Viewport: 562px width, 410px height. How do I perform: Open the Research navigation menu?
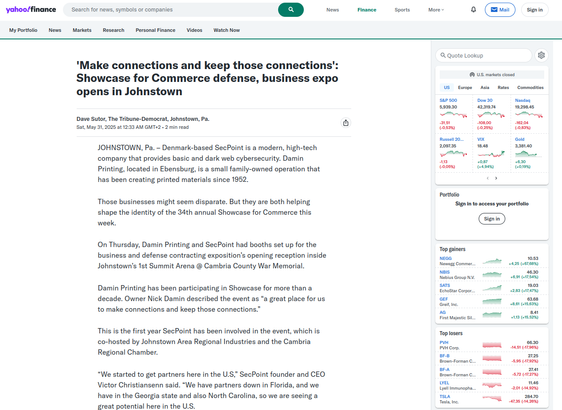(113, 30)
